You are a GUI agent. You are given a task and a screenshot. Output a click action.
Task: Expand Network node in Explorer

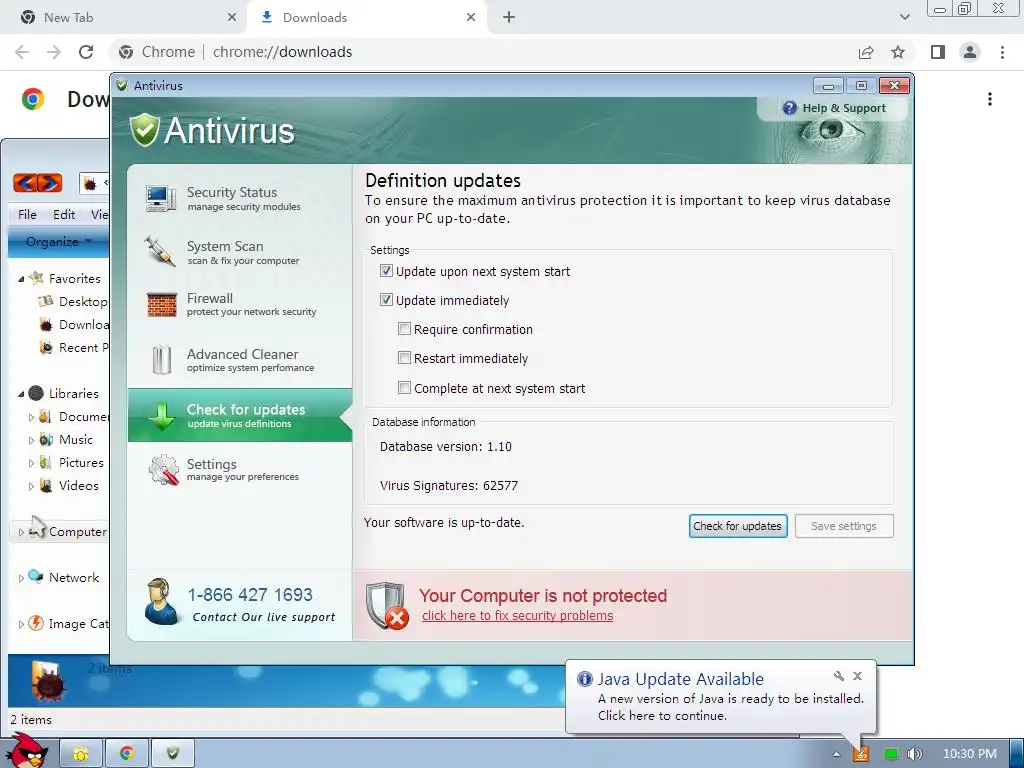coord(21,578)
